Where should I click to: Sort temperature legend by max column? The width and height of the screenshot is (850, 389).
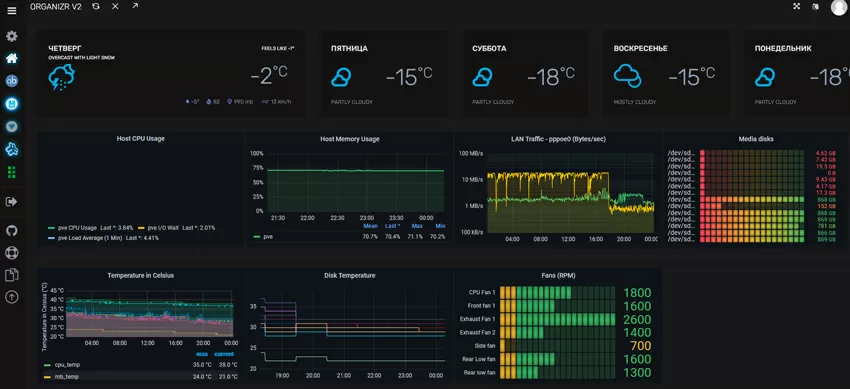pyautogui.click(x=202, y=354)
